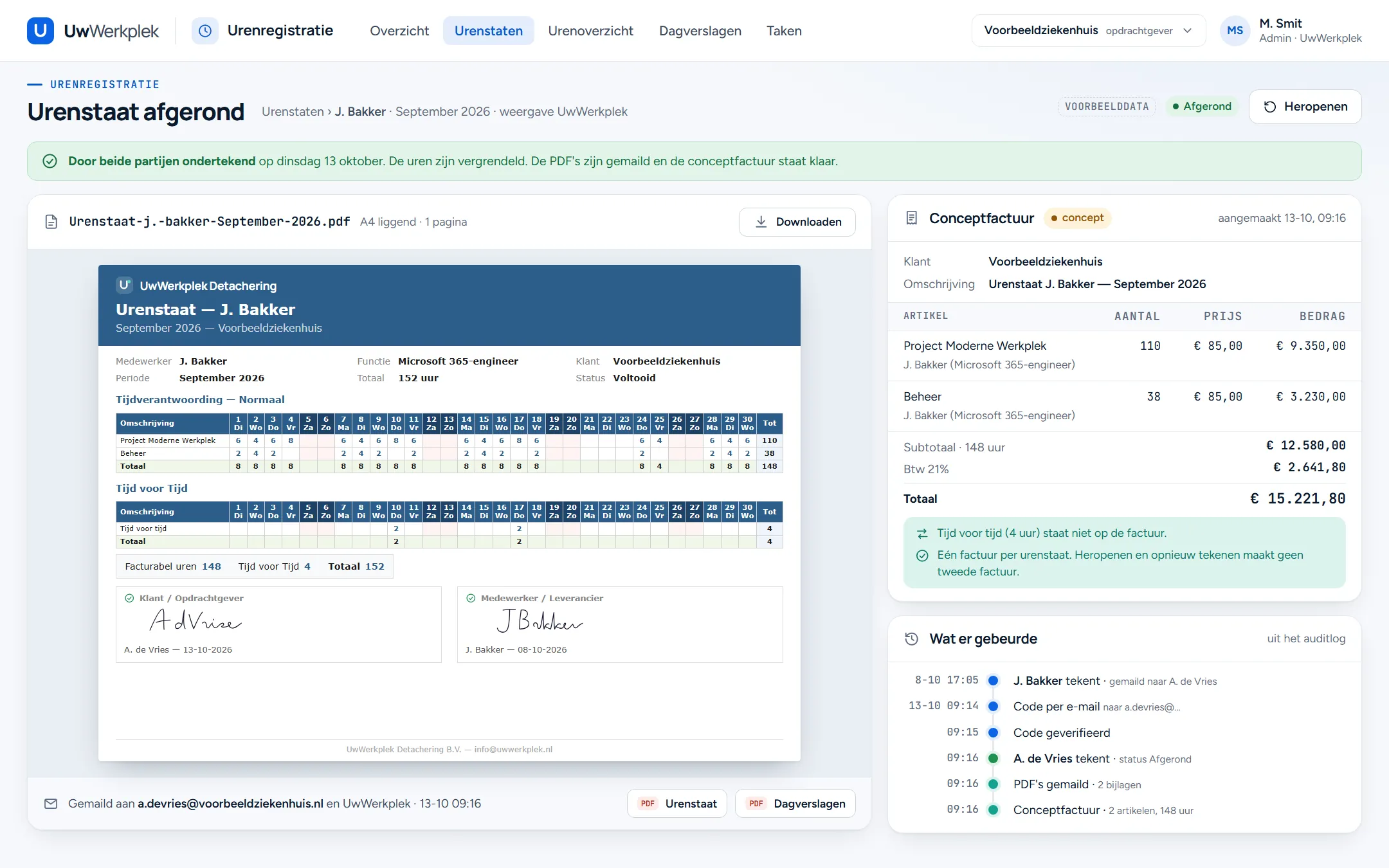The width and height of the screenshot is (1389, 868).
Task: Open the Voorbeeldziekenhuis opdrachtgever dropdown
Action: point(1088,31)
